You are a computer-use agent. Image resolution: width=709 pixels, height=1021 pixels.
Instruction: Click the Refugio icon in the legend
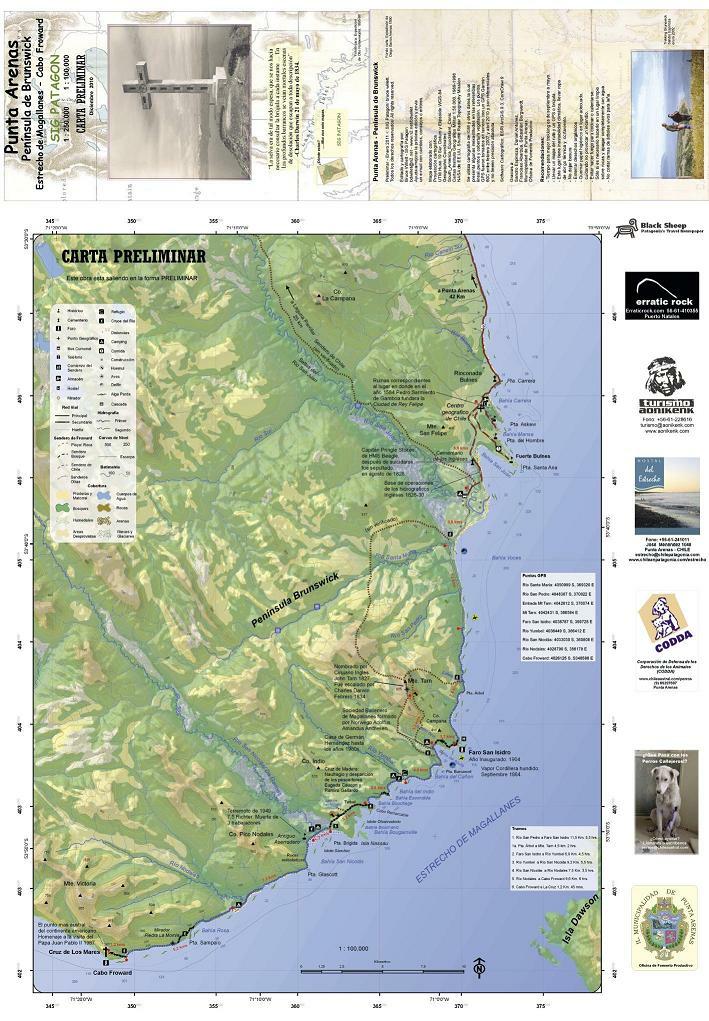pos(102,313)
